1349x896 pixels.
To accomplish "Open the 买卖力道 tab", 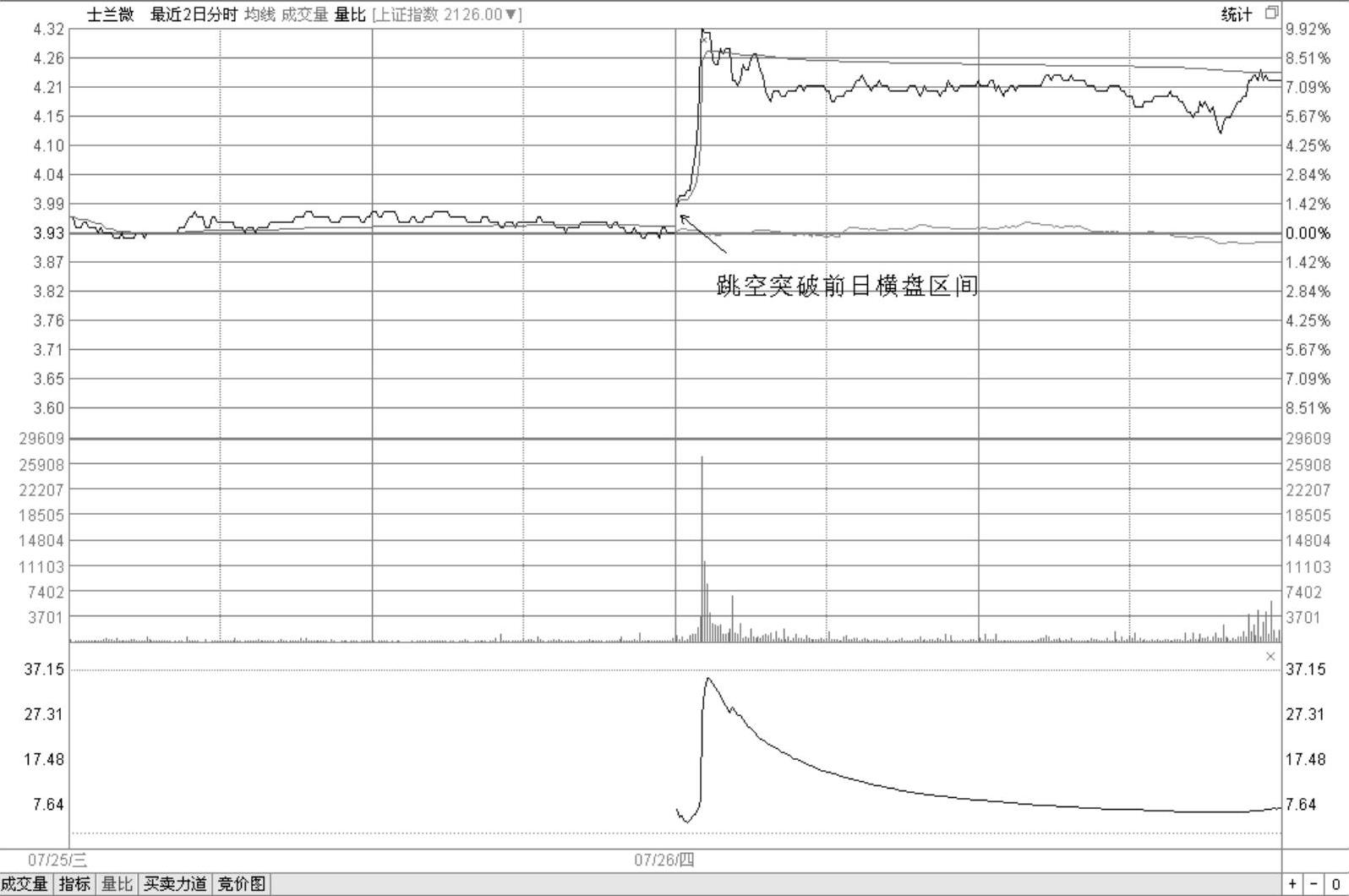I will 175,884.
